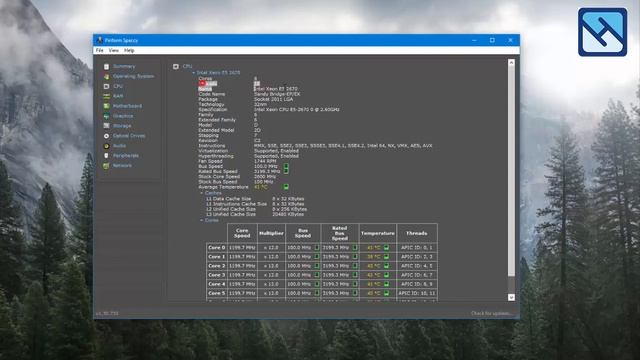Select the Code Name value Sandy Bridge-EP/EX
Screen dimensions: 640x360
tap(277, 94)
